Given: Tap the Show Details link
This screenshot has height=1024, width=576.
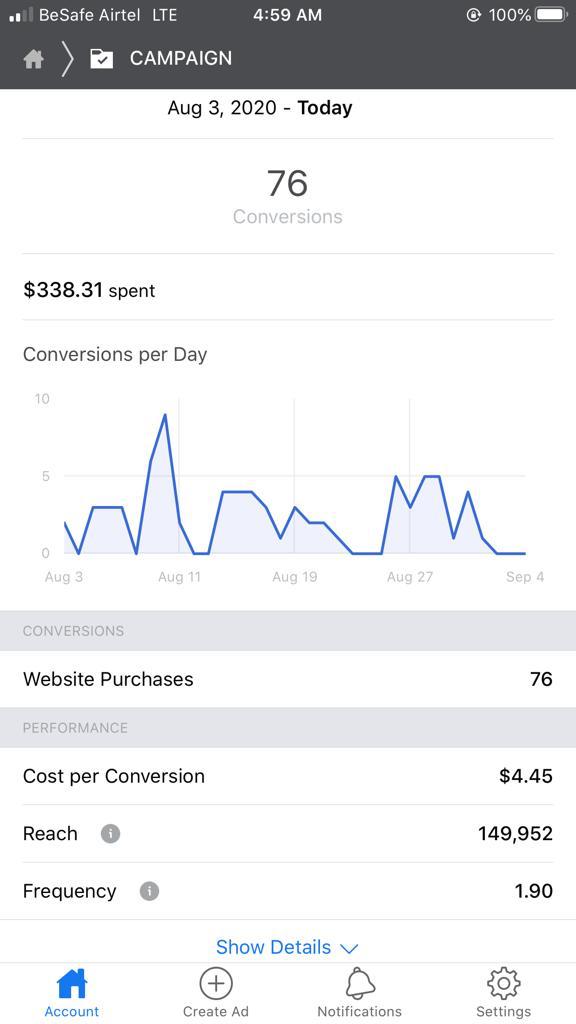Looking at the screenshot, I should (274, 947).
